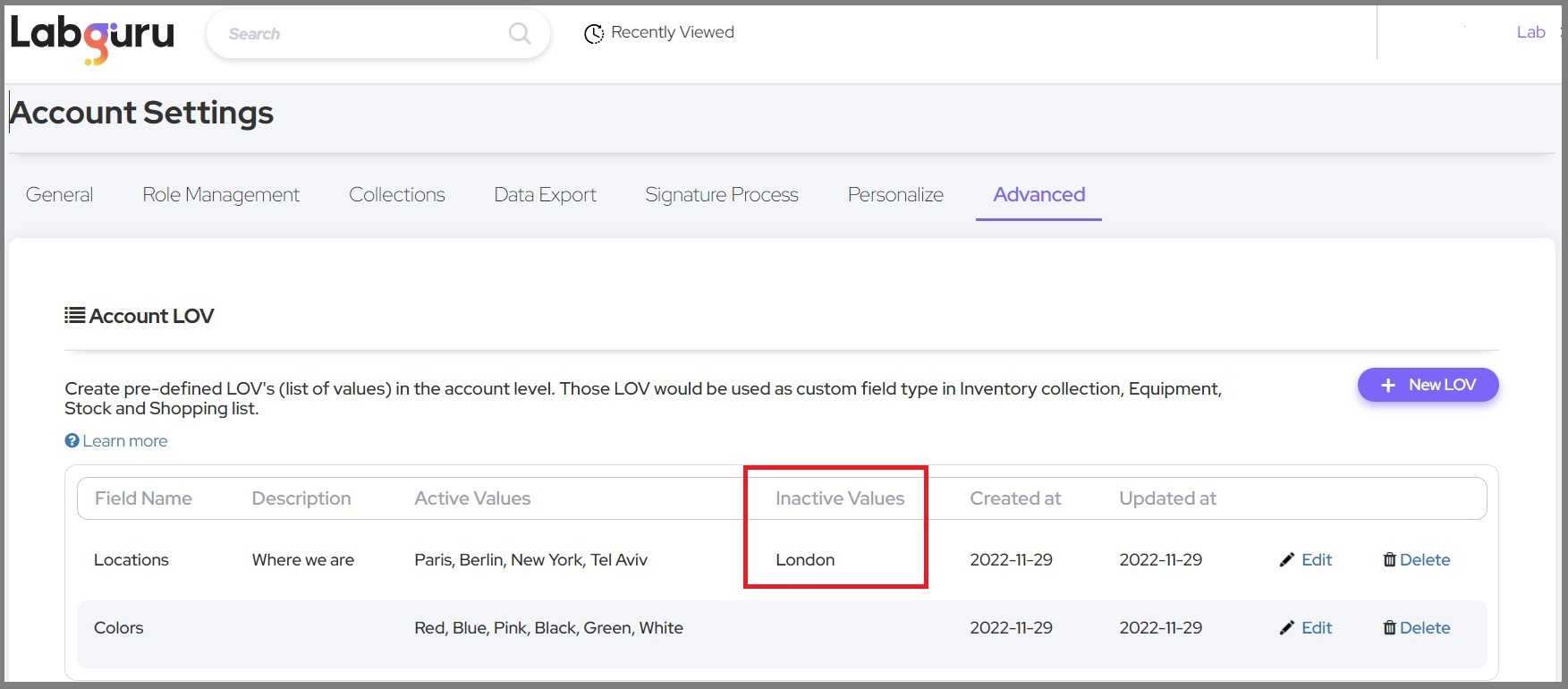Viewport: 1568px width, 689px height.
Task: Open the Collections tab
Action: [396, 195]
